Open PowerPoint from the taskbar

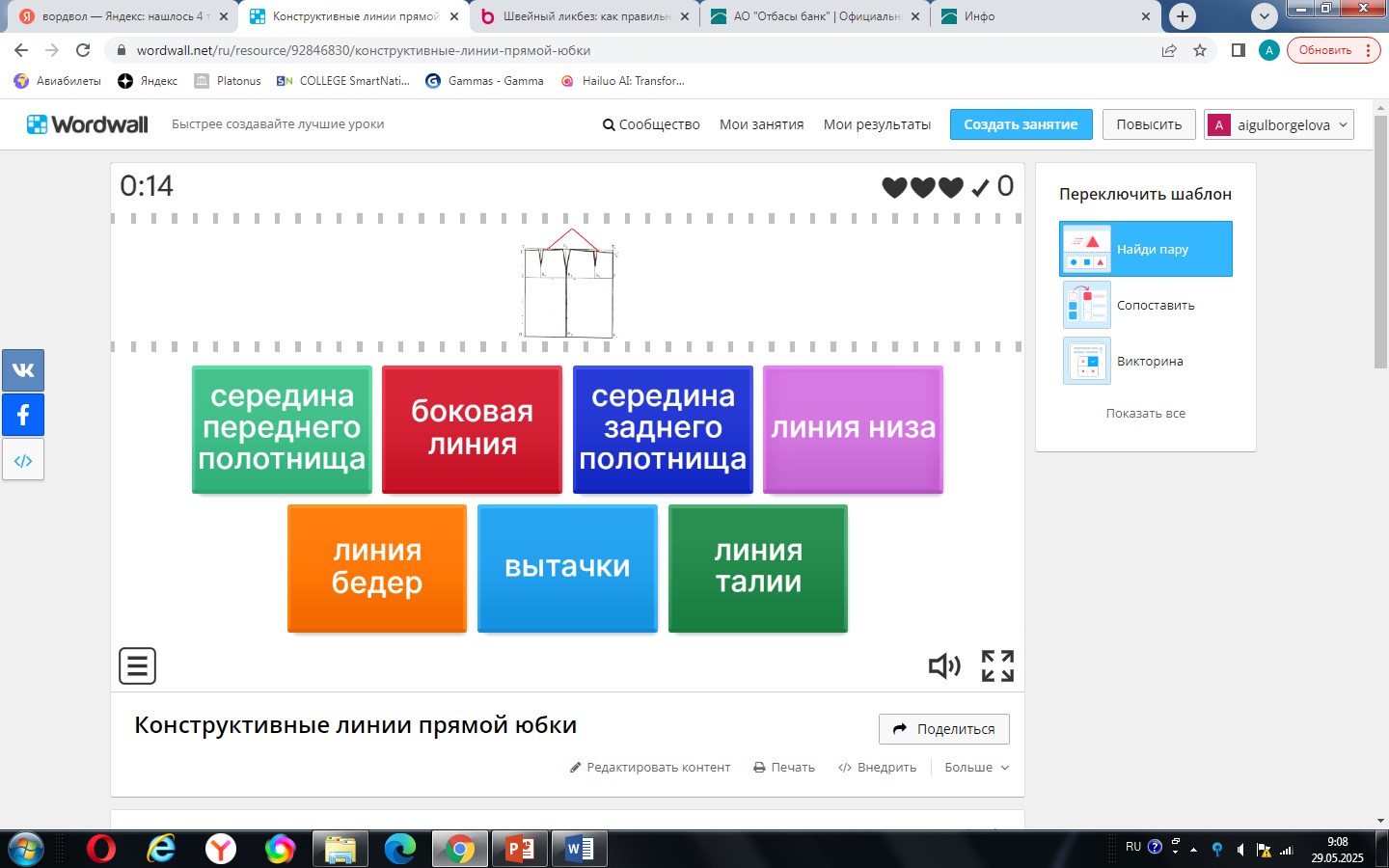click(520, 849)
